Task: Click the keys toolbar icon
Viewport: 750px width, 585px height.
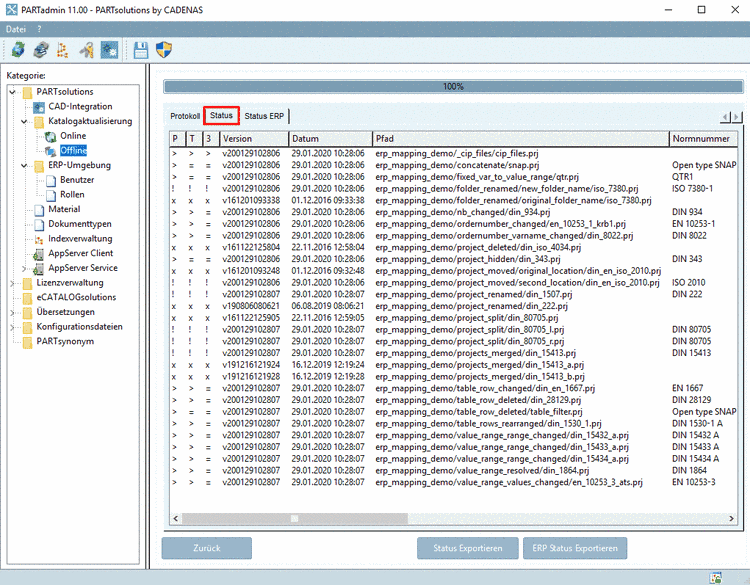Action: [87, 50]
